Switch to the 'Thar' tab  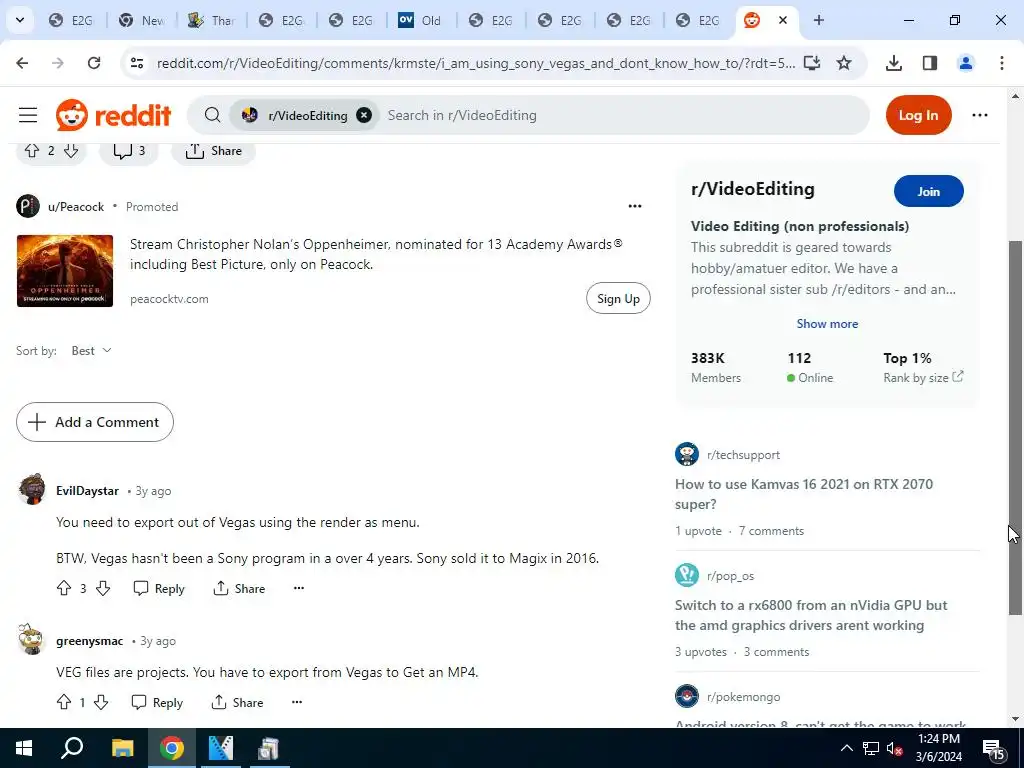point(211,20)
